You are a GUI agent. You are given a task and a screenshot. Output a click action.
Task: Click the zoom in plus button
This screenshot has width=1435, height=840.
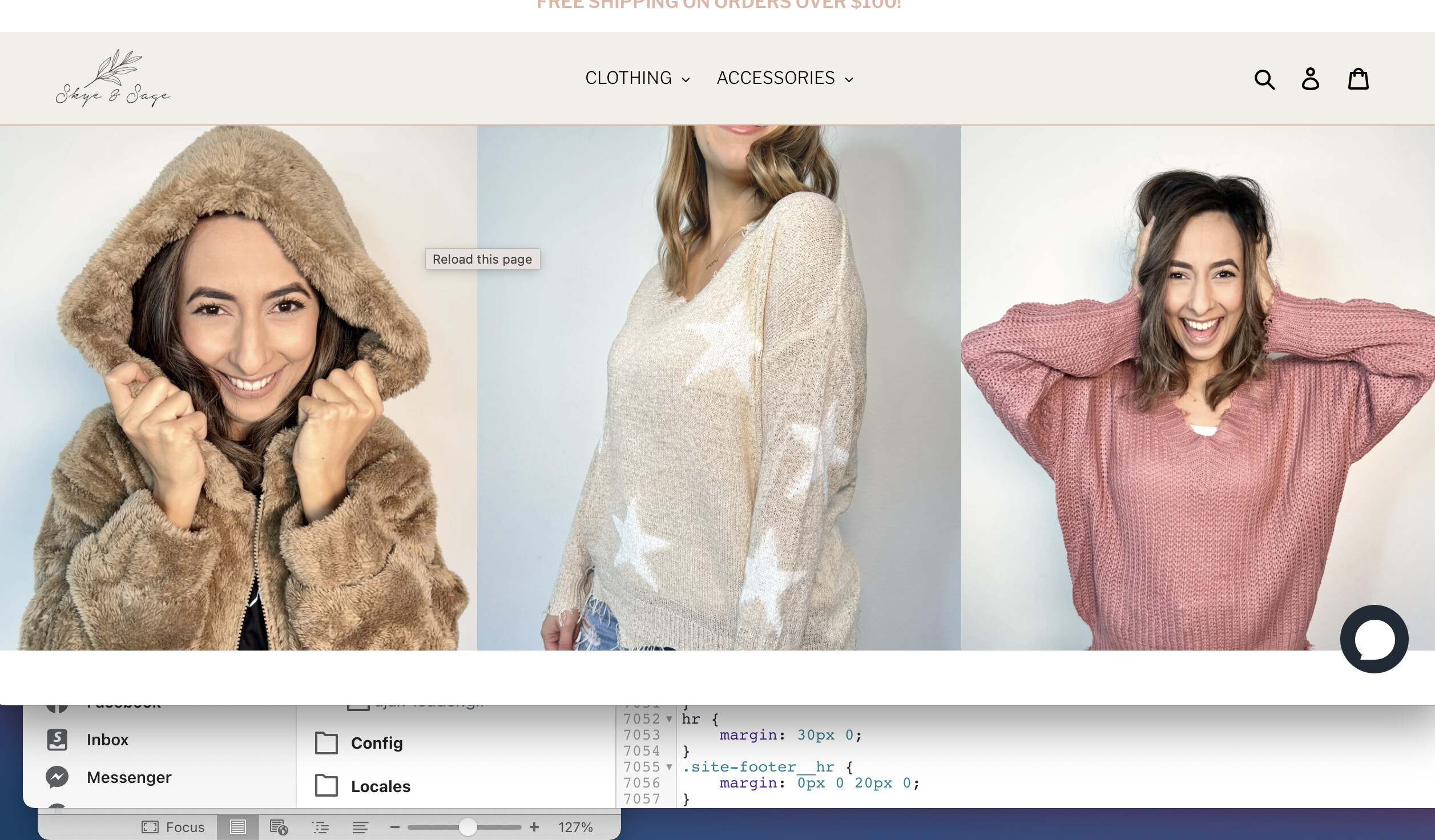(x=534, y=827)
